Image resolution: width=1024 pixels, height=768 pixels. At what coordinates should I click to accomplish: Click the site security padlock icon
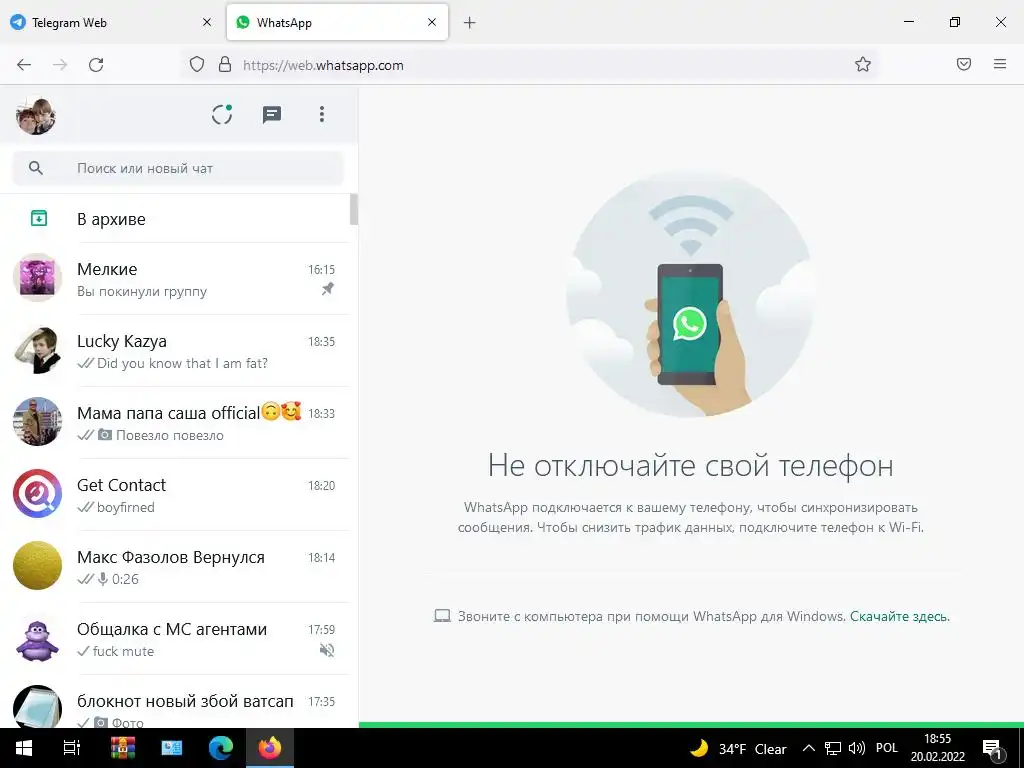coord(225,64)
